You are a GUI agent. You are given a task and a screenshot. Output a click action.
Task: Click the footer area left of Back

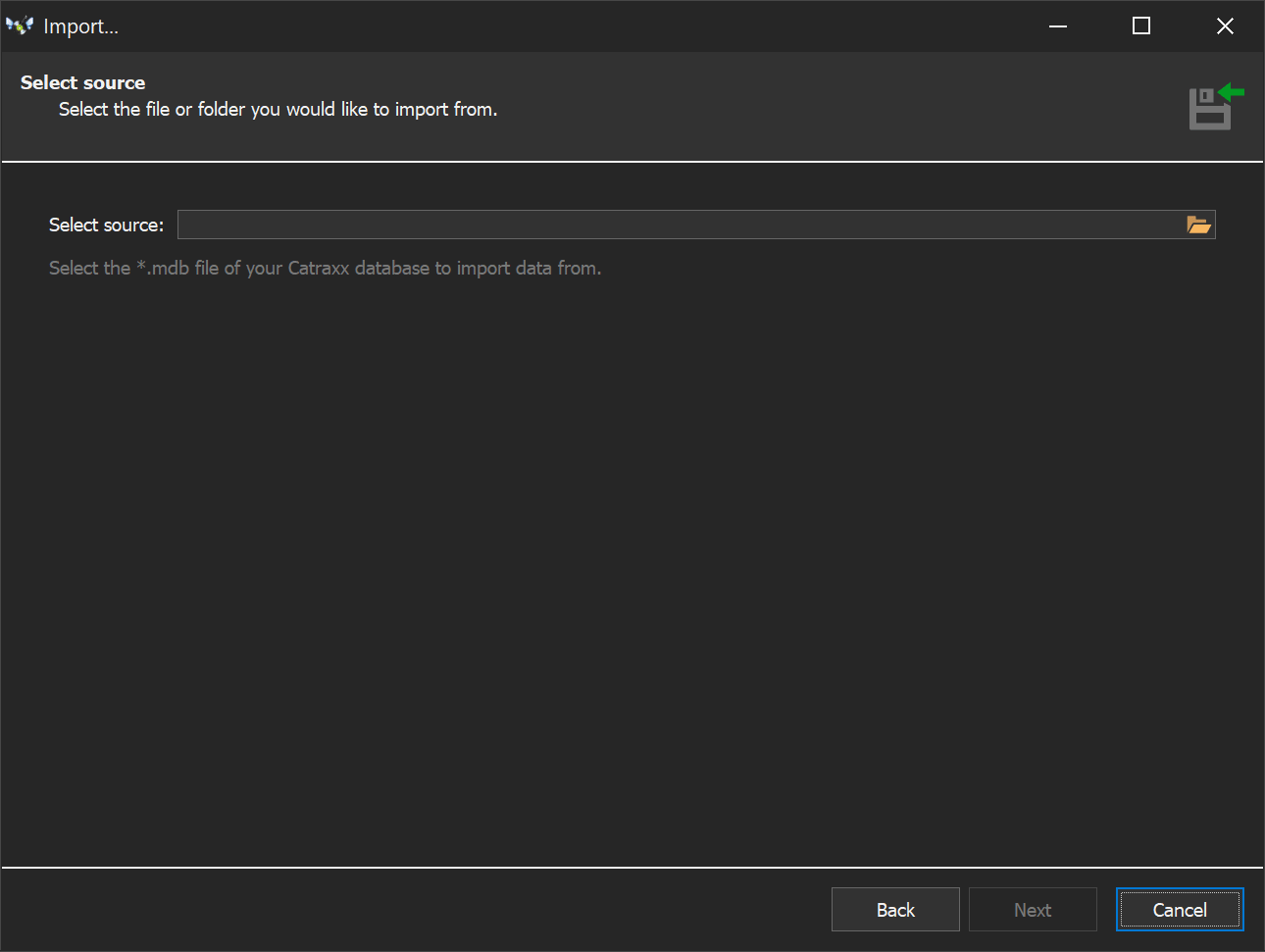(x=392, y=910)
